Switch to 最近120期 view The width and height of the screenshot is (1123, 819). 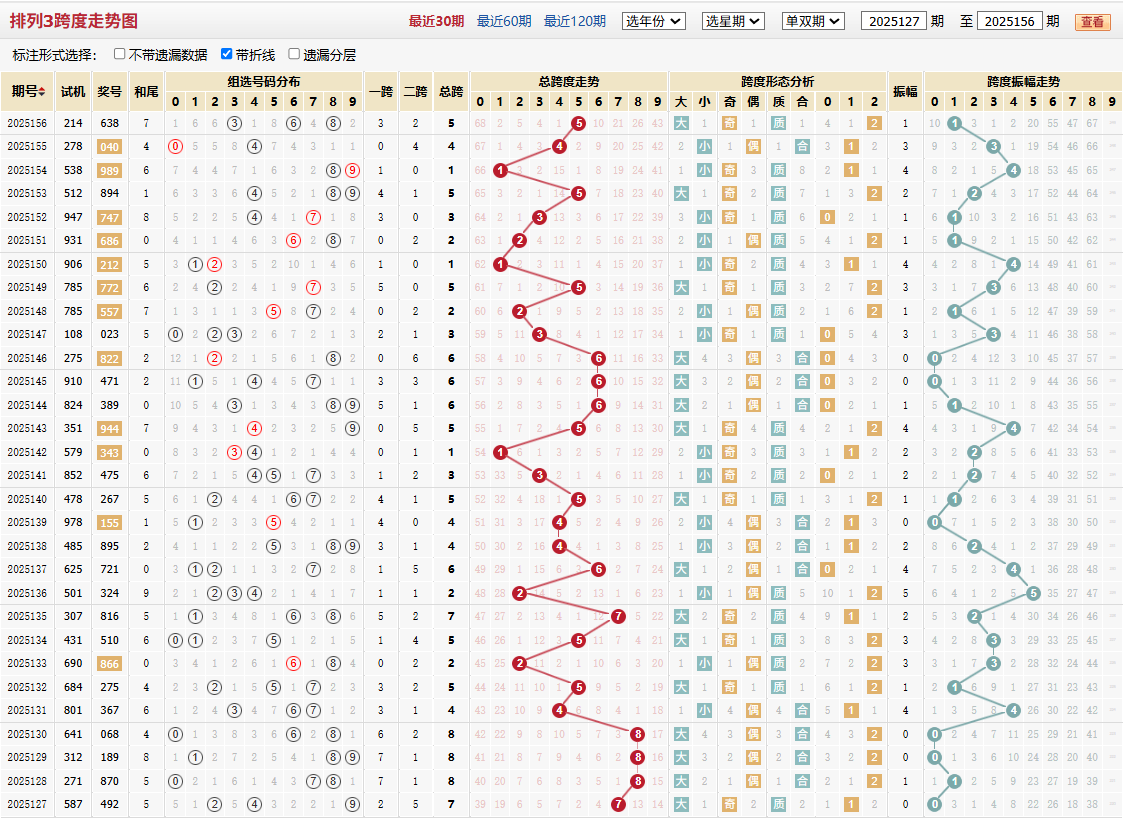(x=574, y=21)
